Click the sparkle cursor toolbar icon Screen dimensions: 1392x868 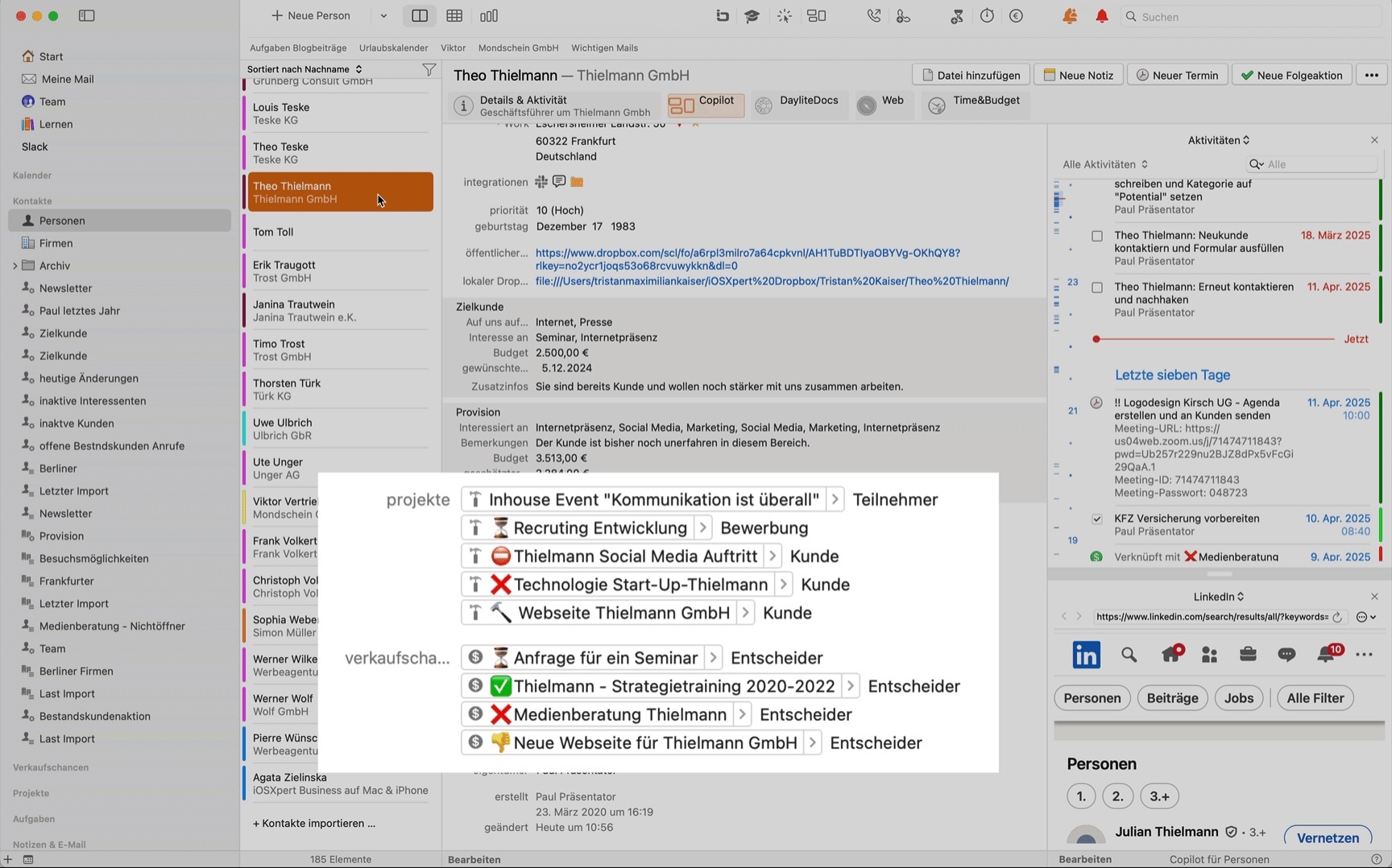[x=784, y=16]
